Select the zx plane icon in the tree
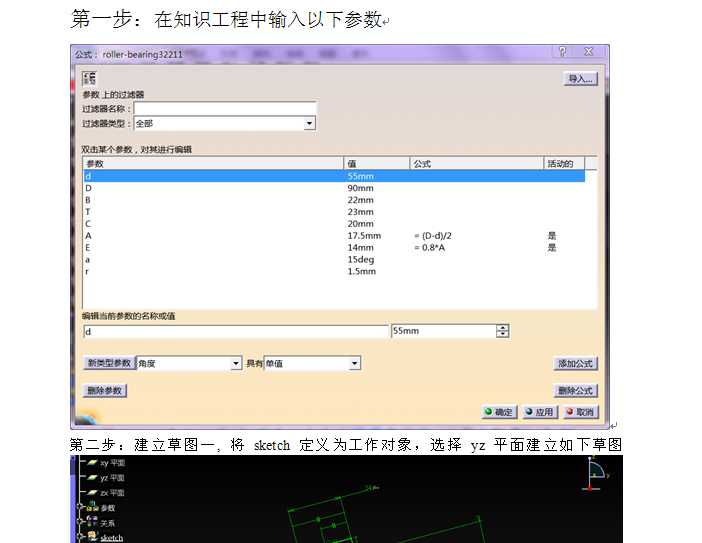Image resolution: width=702 pixels, height=543 pixels. pyautogui.click(x=92, y=493)
